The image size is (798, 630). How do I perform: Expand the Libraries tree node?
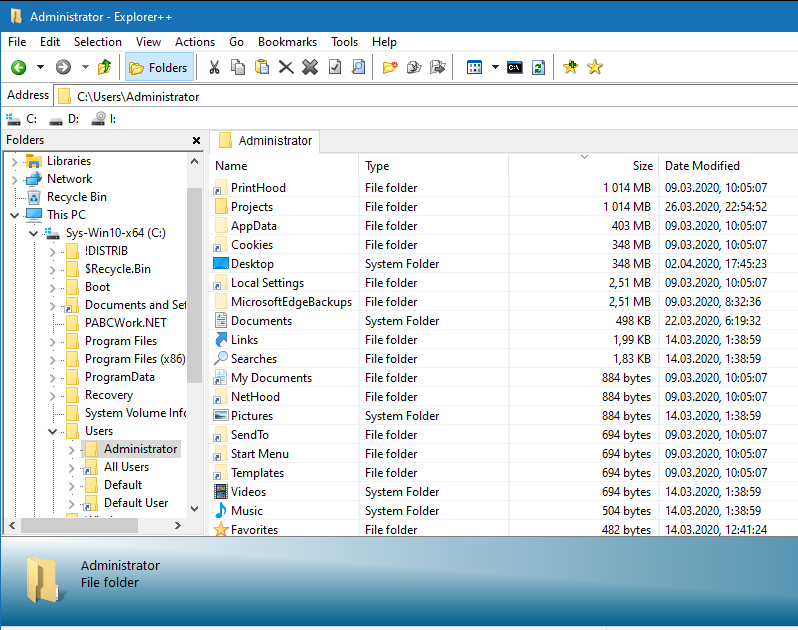14,162
